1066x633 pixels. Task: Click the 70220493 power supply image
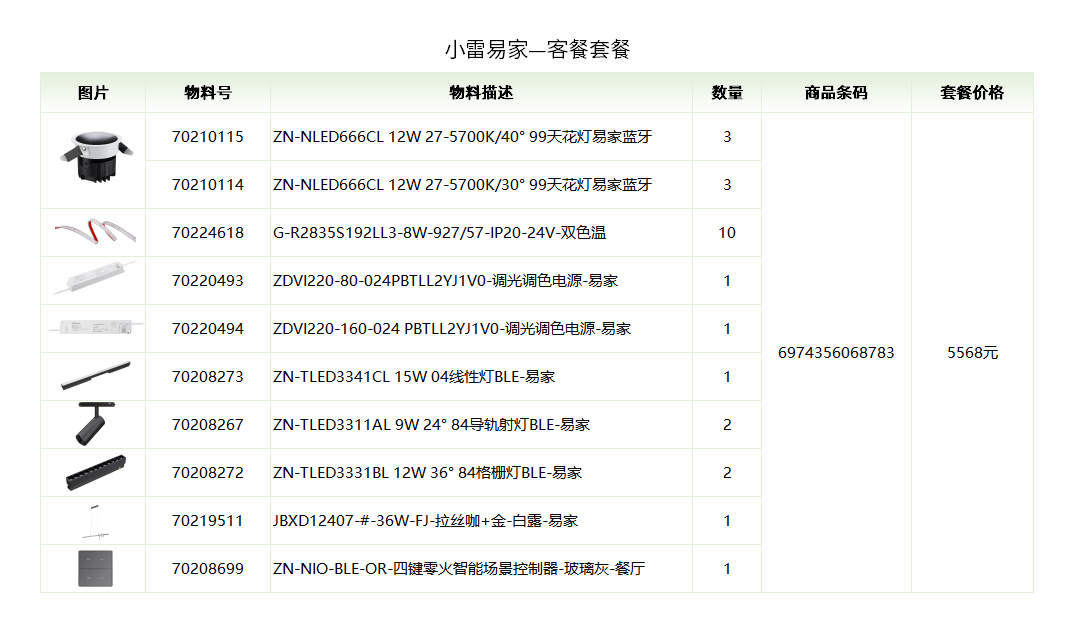93,280
